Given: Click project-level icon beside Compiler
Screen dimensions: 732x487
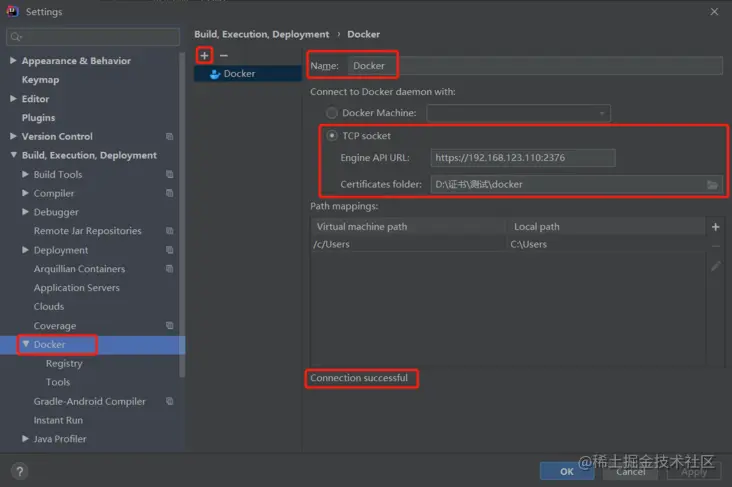Looking at the screenshot, I should click(x=169, y=193).
